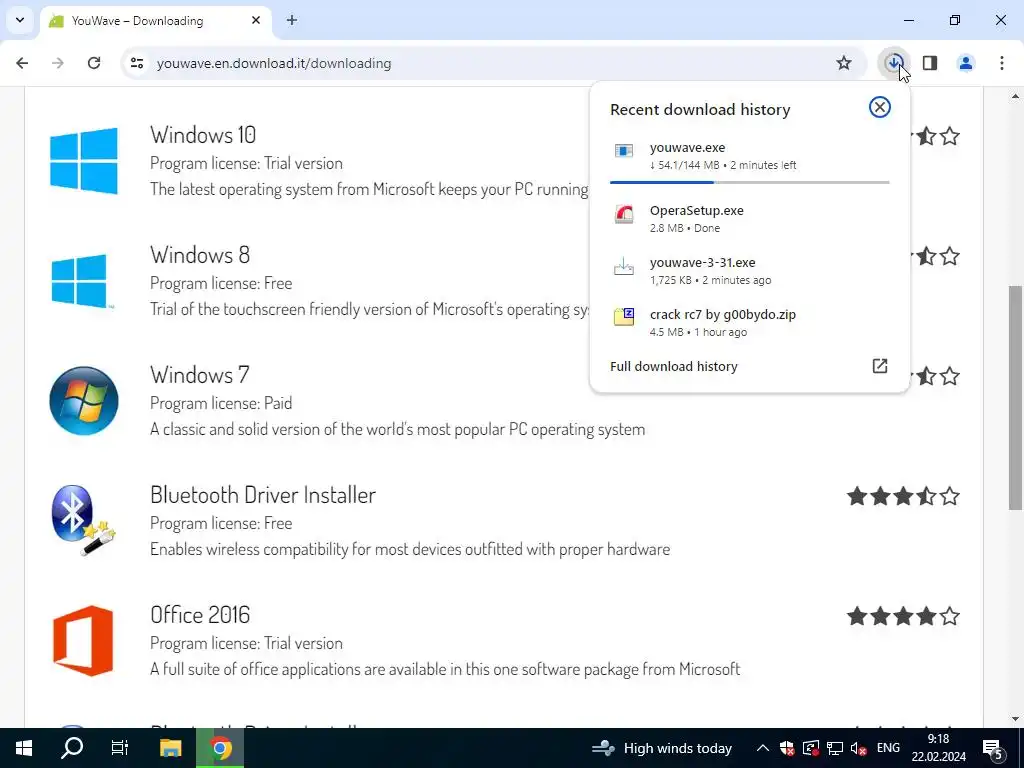Click the youwave.exe file icon
Viewport: 1024px width, 768px height.
[x=624, y=152]
